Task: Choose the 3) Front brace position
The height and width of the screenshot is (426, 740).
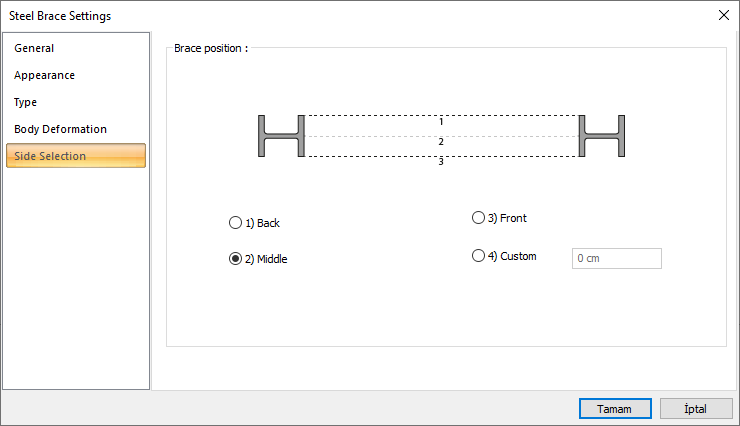Action: click(478, 217)
